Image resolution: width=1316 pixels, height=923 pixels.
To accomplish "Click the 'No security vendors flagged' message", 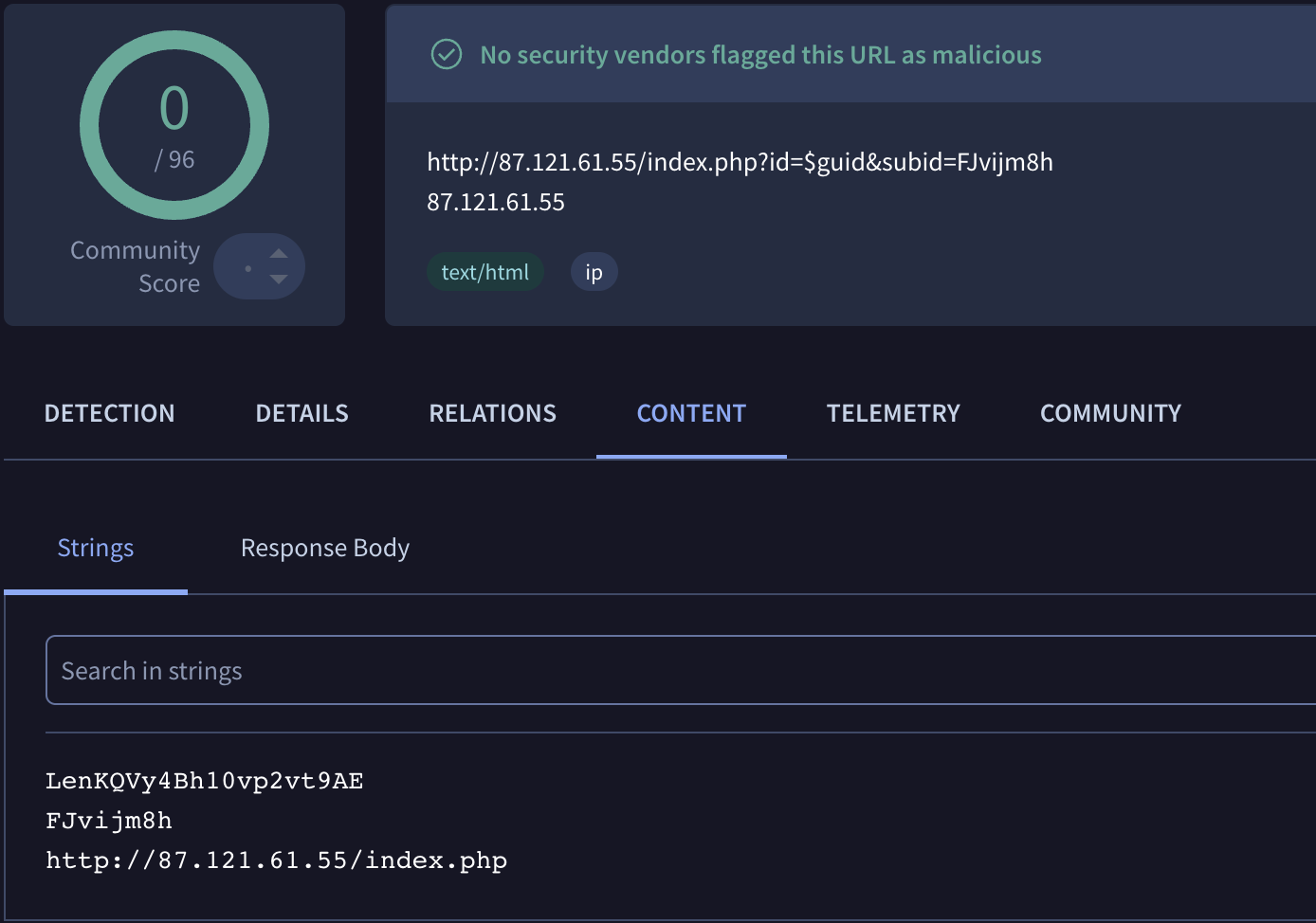I will 760,55.
